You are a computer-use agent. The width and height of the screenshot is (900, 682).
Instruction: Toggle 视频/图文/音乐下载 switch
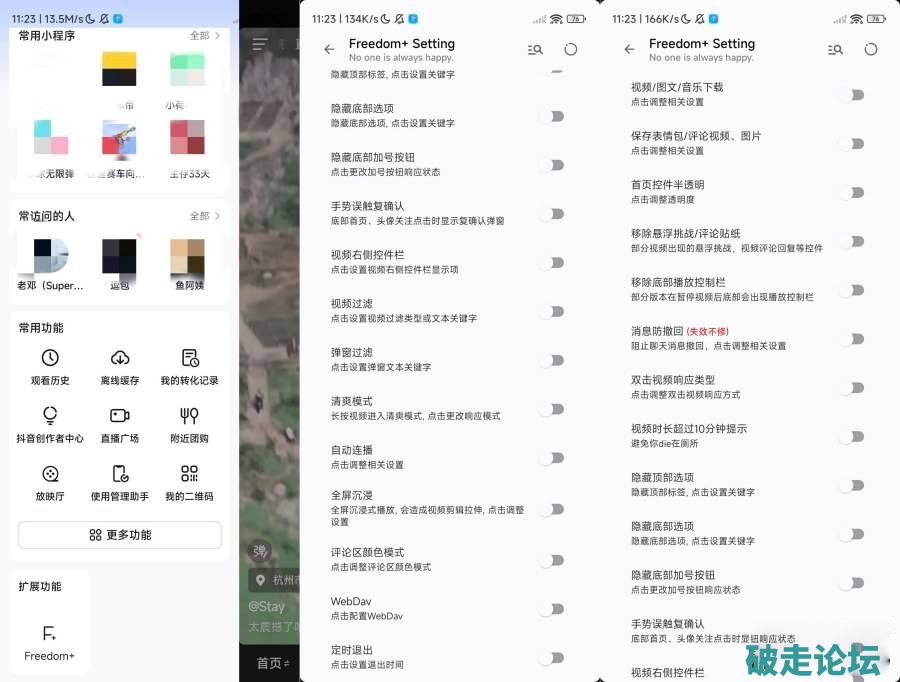(852, 95)
